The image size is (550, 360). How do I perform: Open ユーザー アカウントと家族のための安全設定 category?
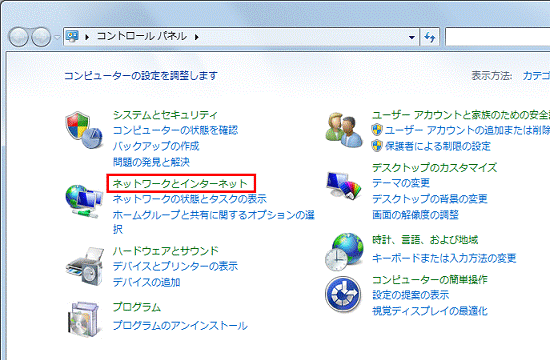(x=461, y=115)
